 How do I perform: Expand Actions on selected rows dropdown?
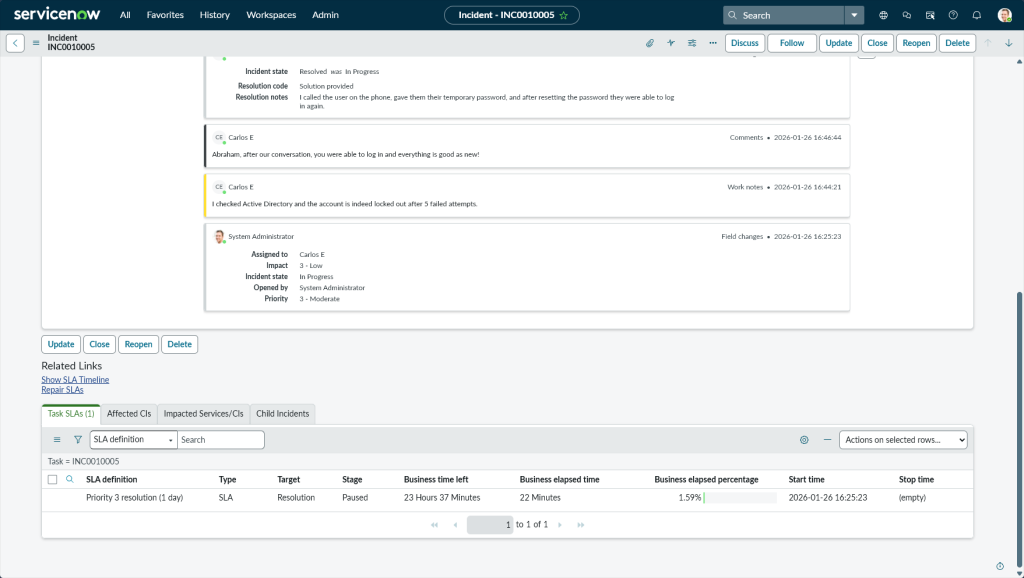tap(903, 439)
